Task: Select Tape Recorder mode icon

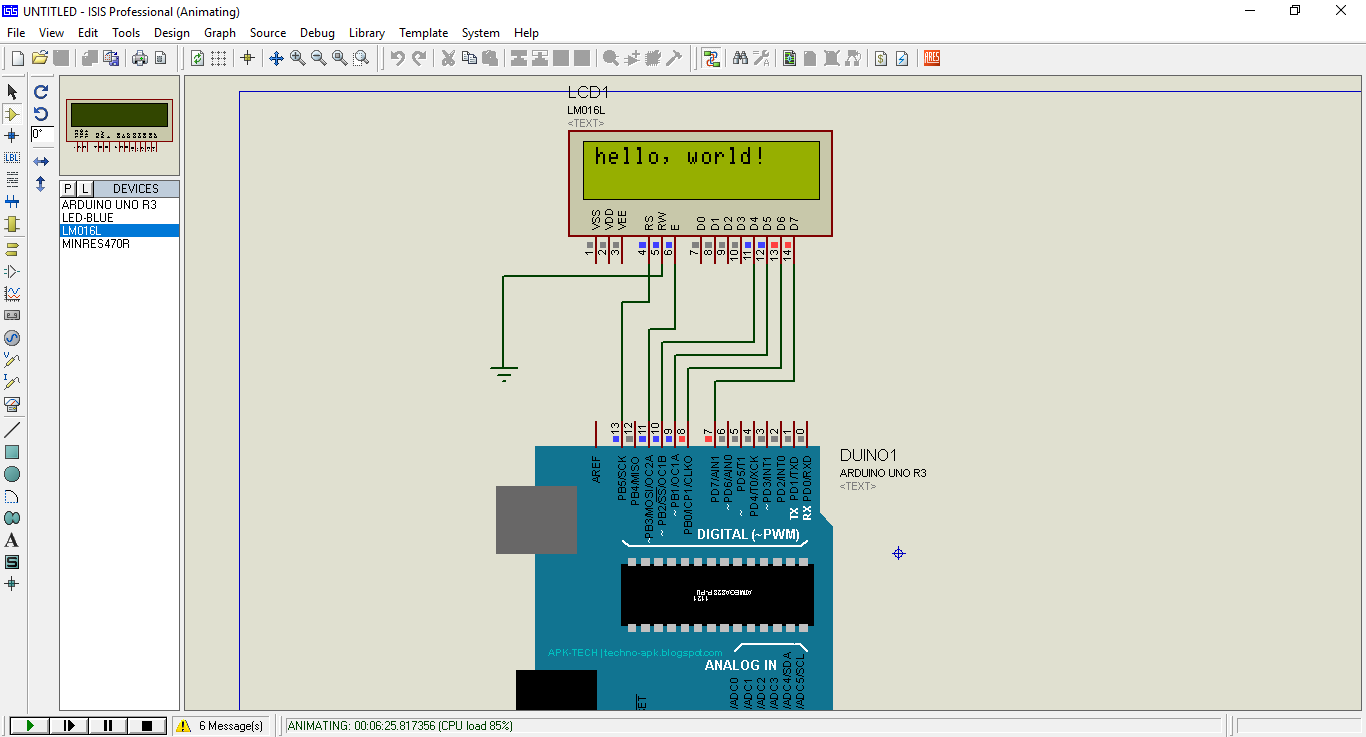Action: (12, 315)
